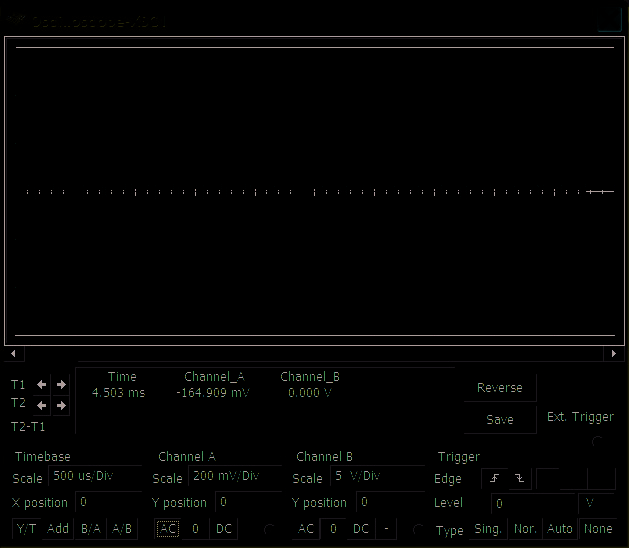Click the Channel_A readout -164.909 mV

[x=213, y=392]
